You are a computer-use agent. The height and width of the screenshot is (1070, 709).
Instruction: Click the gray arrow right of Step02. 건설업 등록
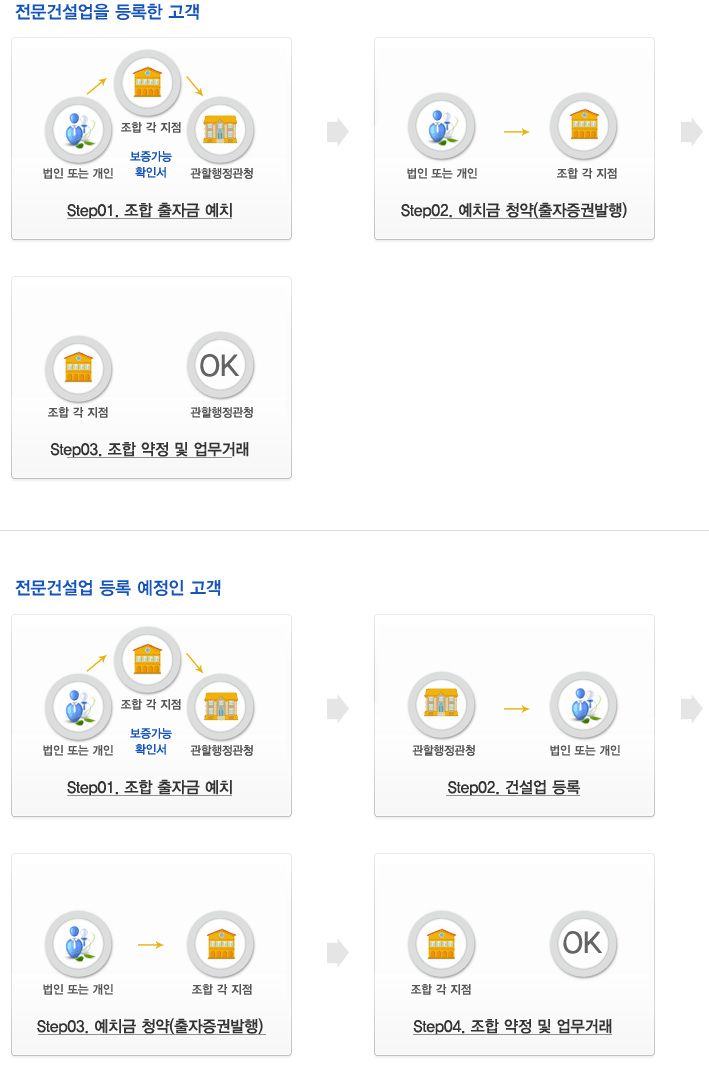coord(692,709)
